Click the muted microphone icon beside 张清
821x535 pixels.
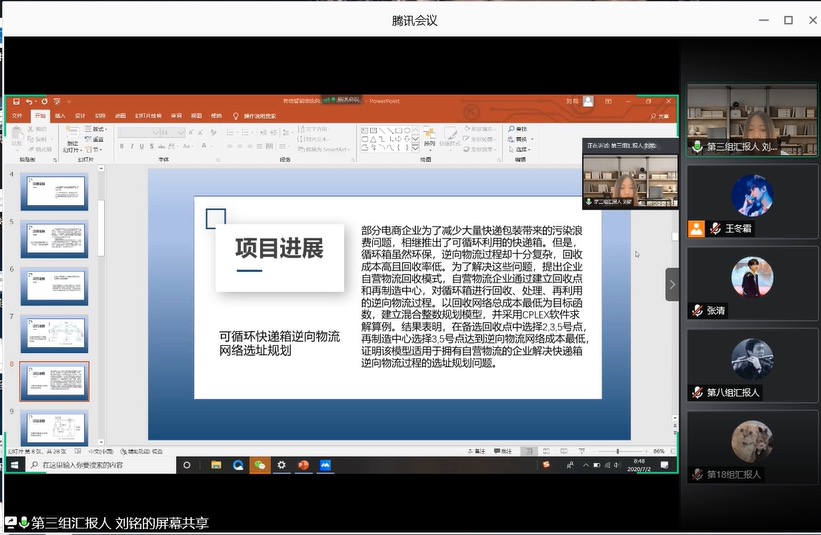click(697, 311)
